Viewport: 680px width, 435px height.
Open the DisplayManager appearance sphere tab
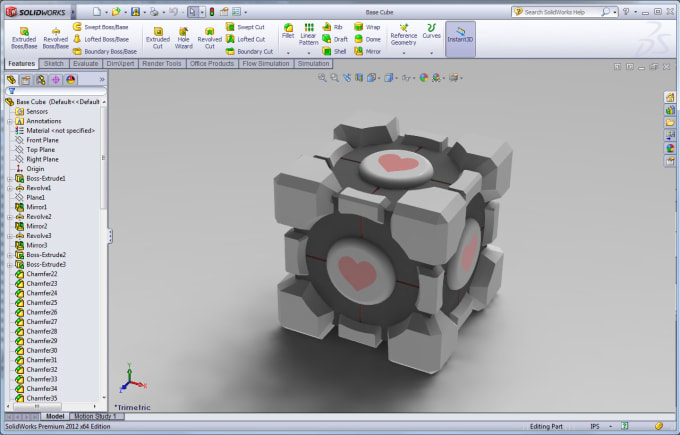(x=71, y=80)
